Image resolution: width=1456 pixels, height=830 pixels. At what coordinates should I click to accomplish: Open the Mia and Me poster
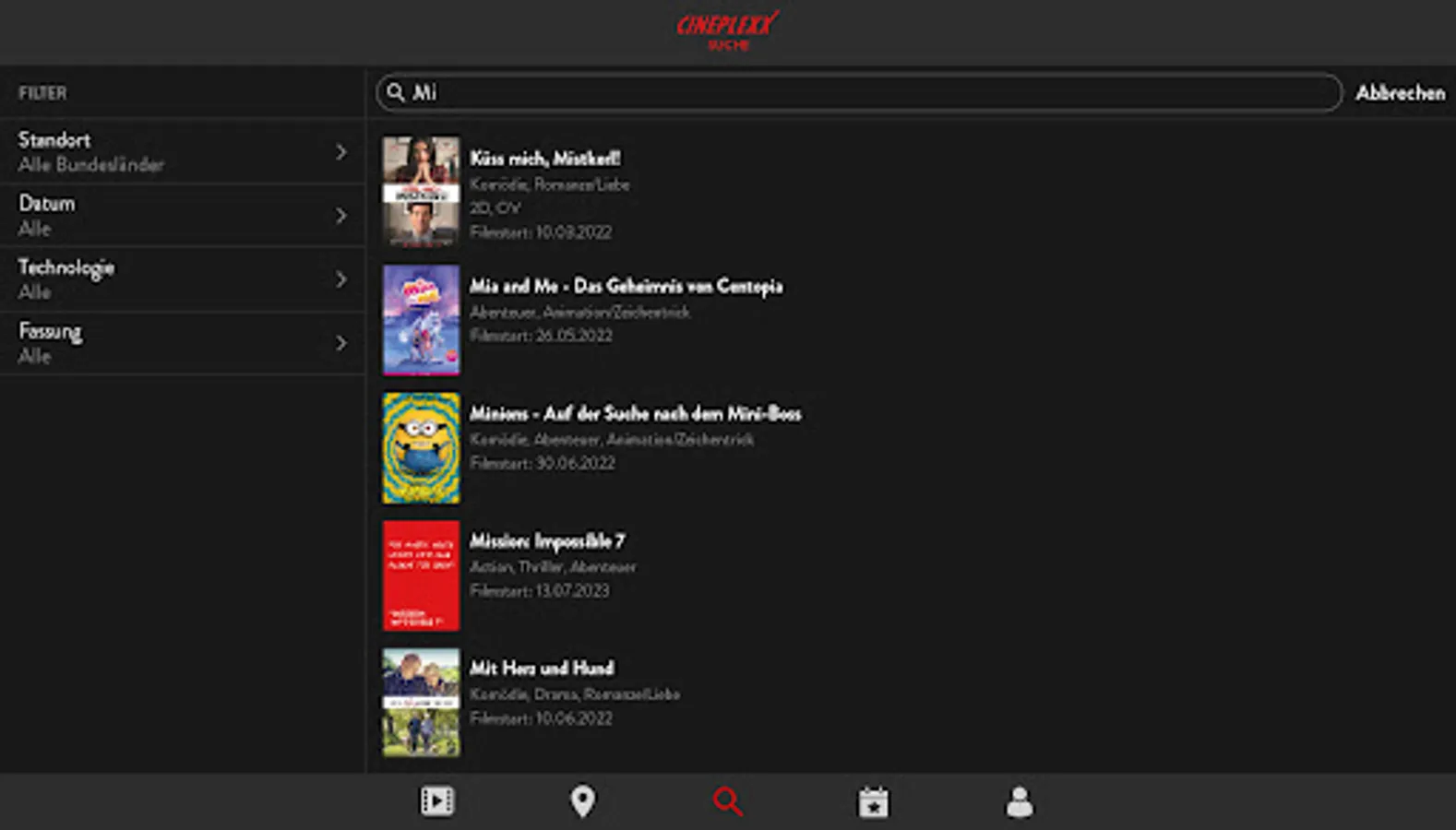point(421,320)
